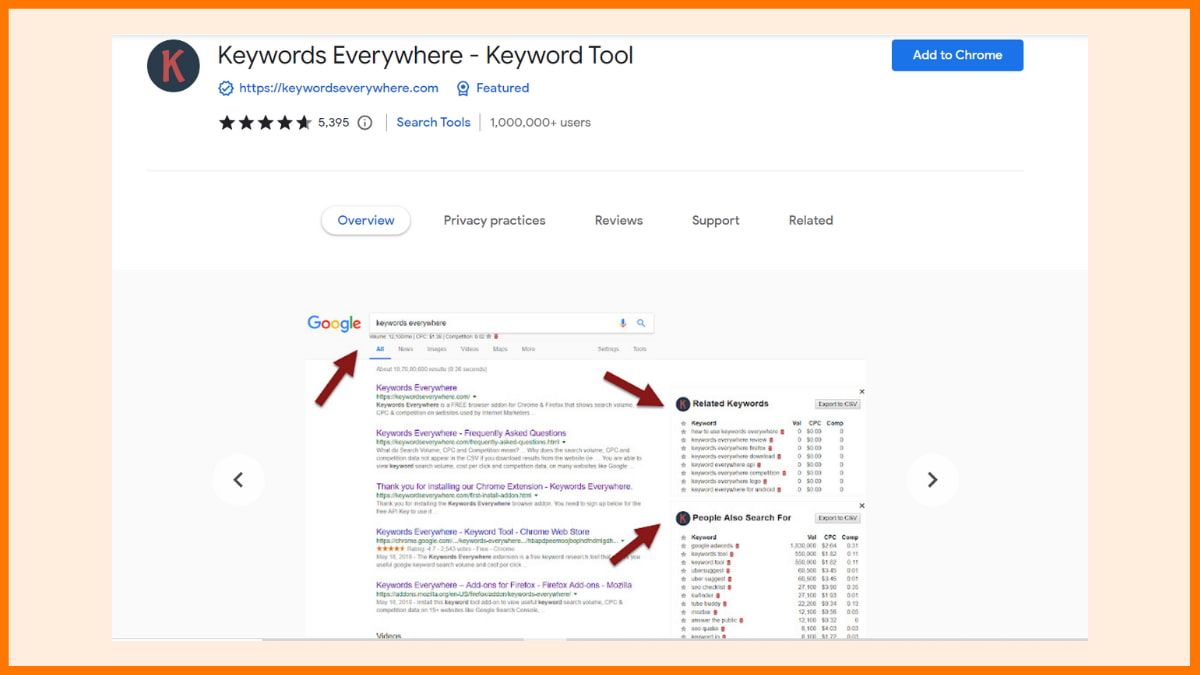Open the 'Keywords Everywhere' first search result

pos(416,388)
